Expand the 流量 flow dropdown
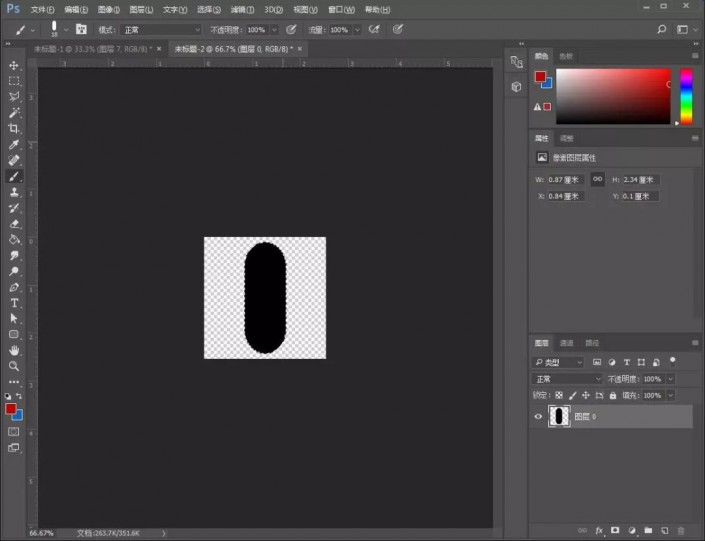This screenshot has width=705, height=541. pos(357,30)
